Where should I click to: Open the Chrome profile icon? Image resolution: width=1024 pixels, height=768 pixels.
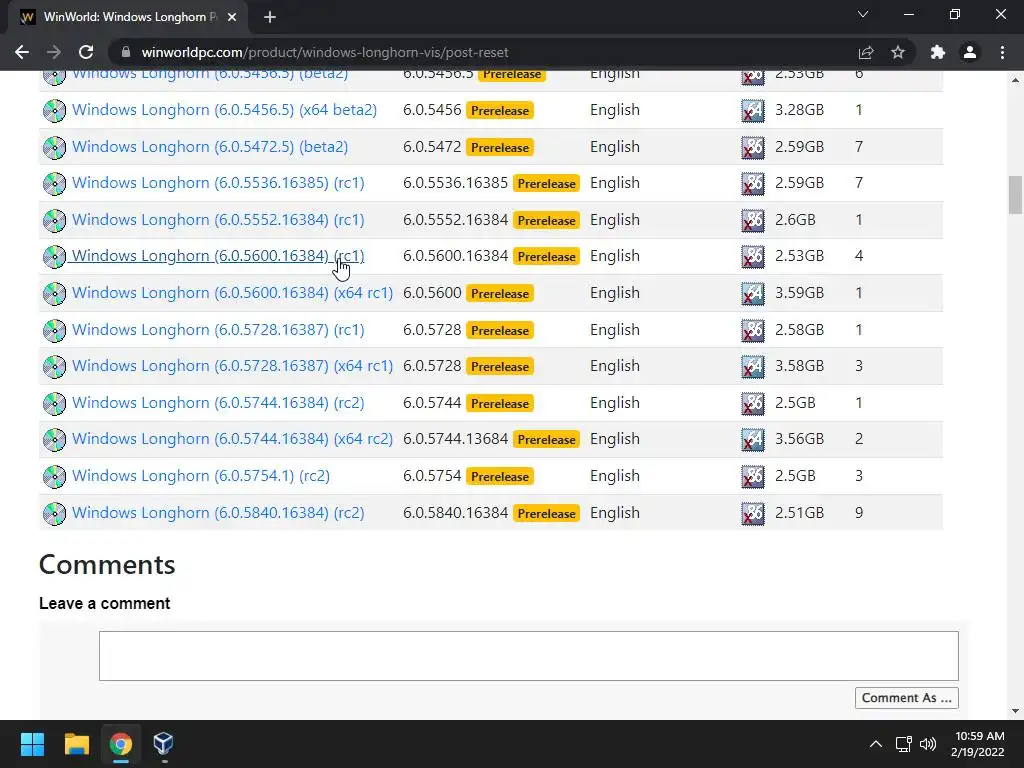point(970,52)
